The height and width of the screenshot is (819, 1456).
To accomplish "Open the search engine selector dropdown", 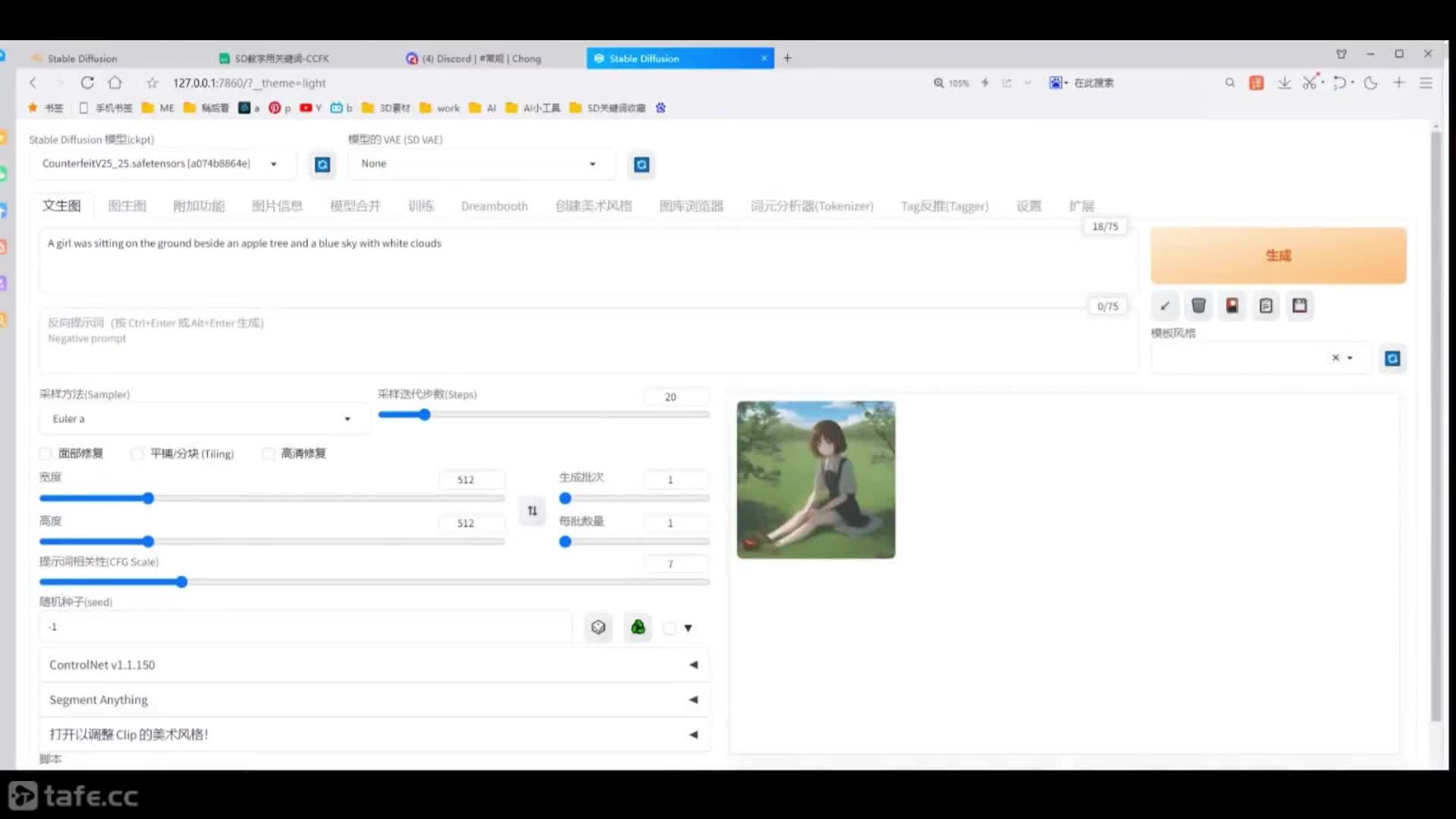I will pos(1059,83).
